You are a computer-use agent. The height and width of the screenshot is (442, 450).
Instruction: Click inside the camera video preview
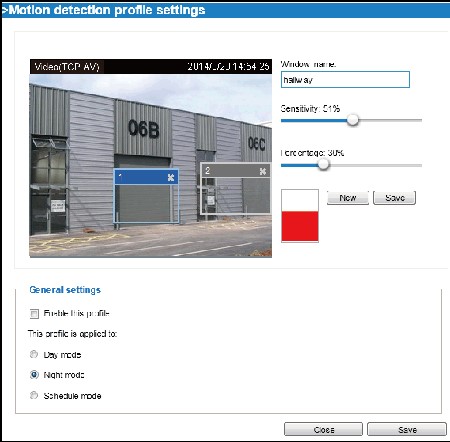click(x=151, y=165)
